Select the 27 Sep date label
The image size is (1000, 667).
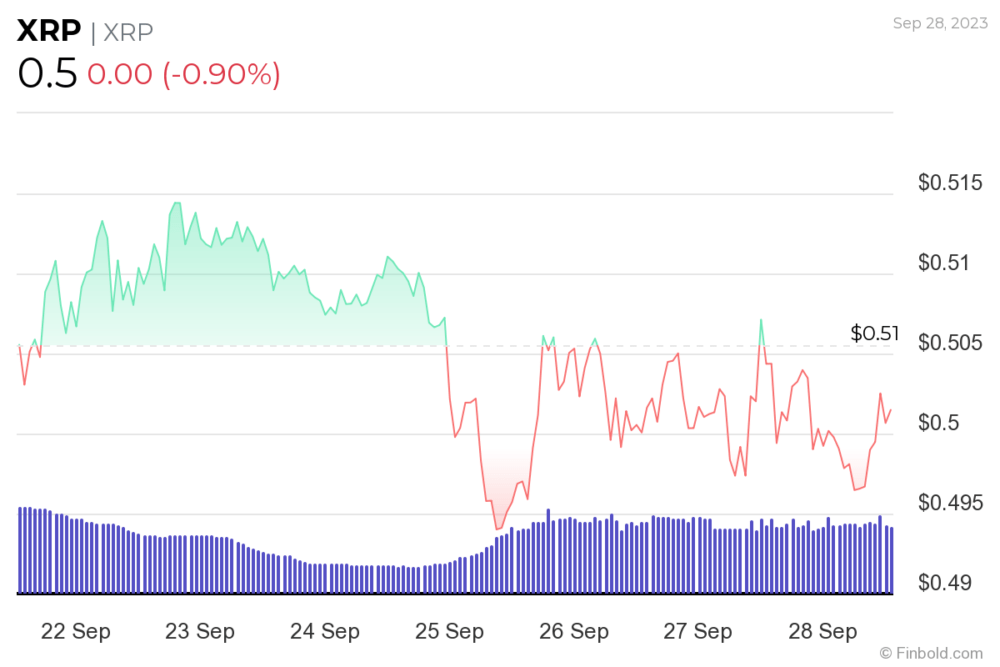pyautogui.click(x=697, y=631)
